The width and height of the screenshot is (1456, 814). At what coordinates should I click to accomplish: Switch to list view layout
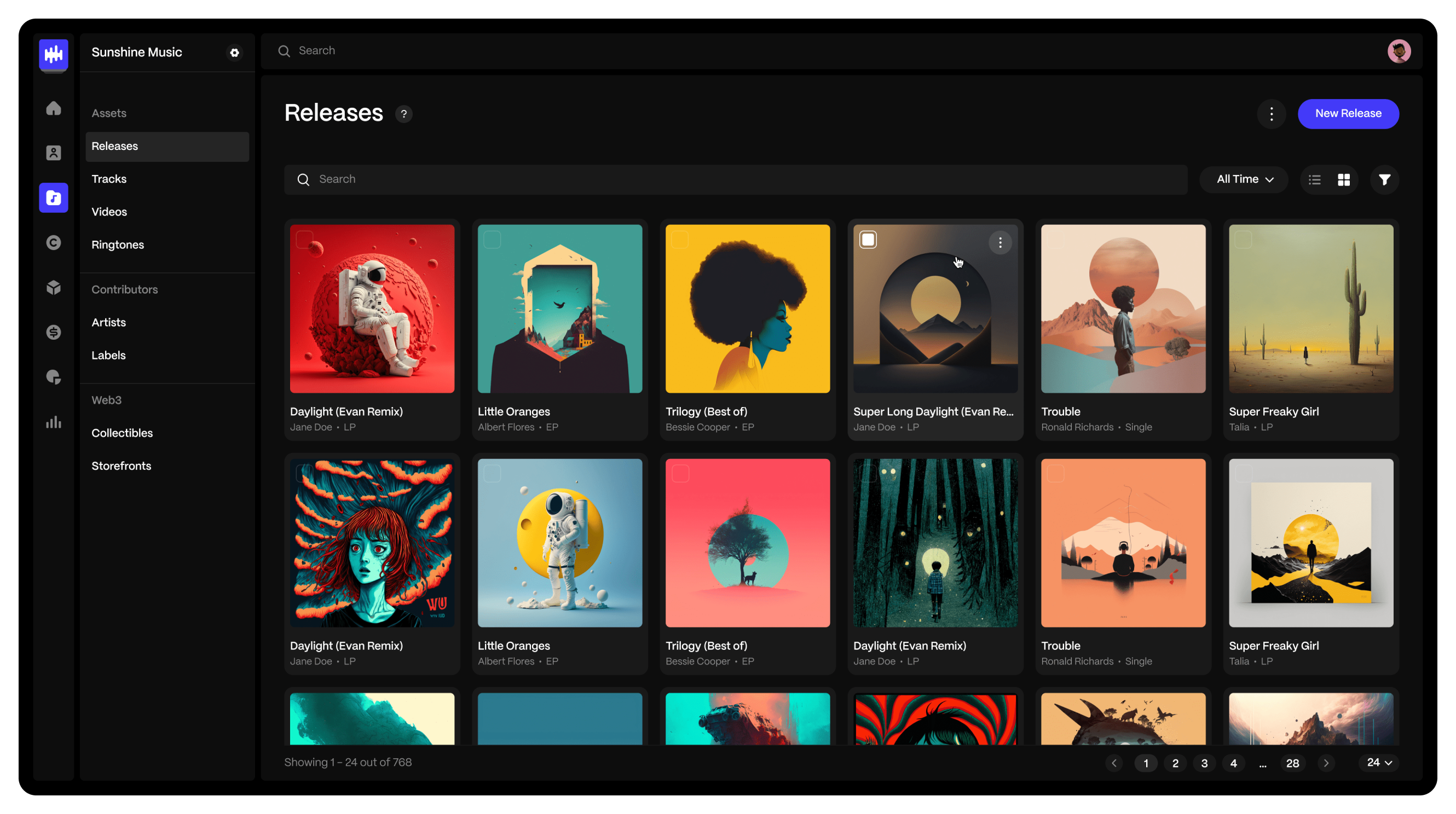coord(1315,179)
